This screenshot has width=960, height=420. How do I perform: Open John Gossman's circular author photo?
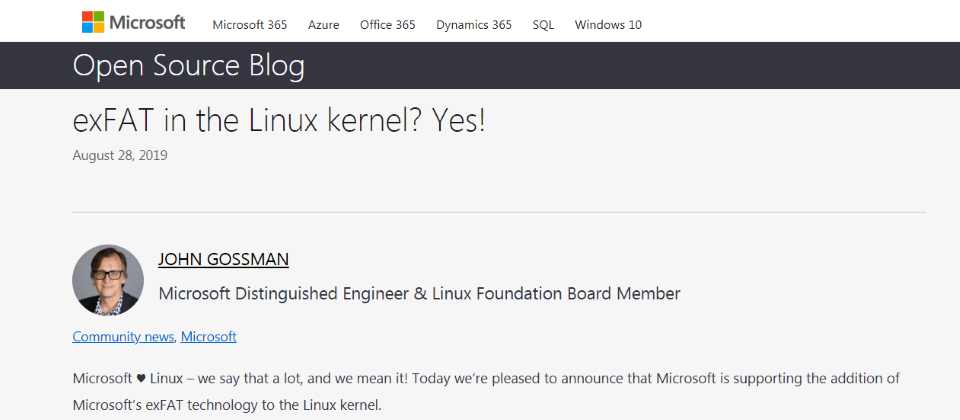108,280
